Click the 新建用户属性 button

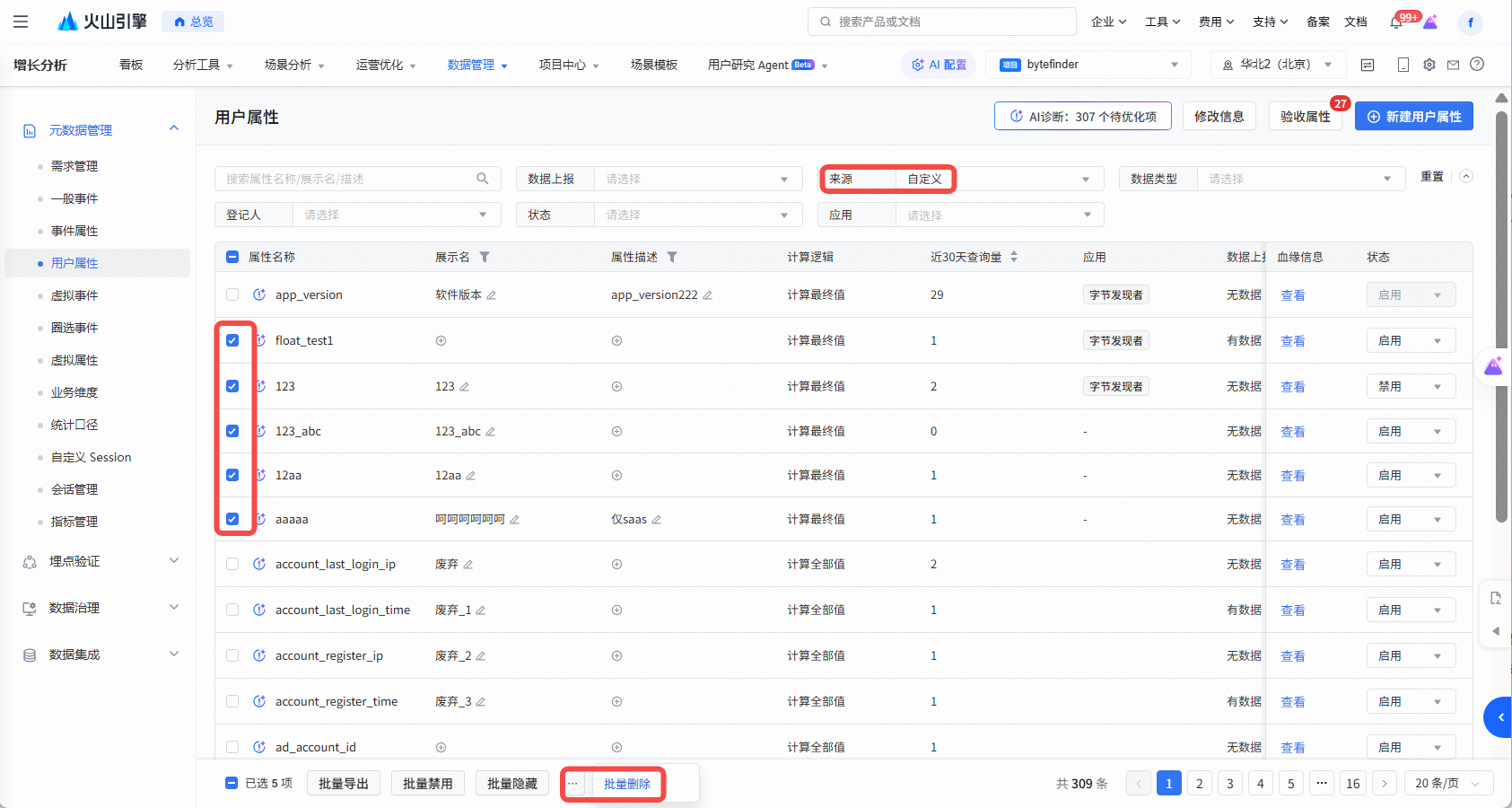[1413, 117]
